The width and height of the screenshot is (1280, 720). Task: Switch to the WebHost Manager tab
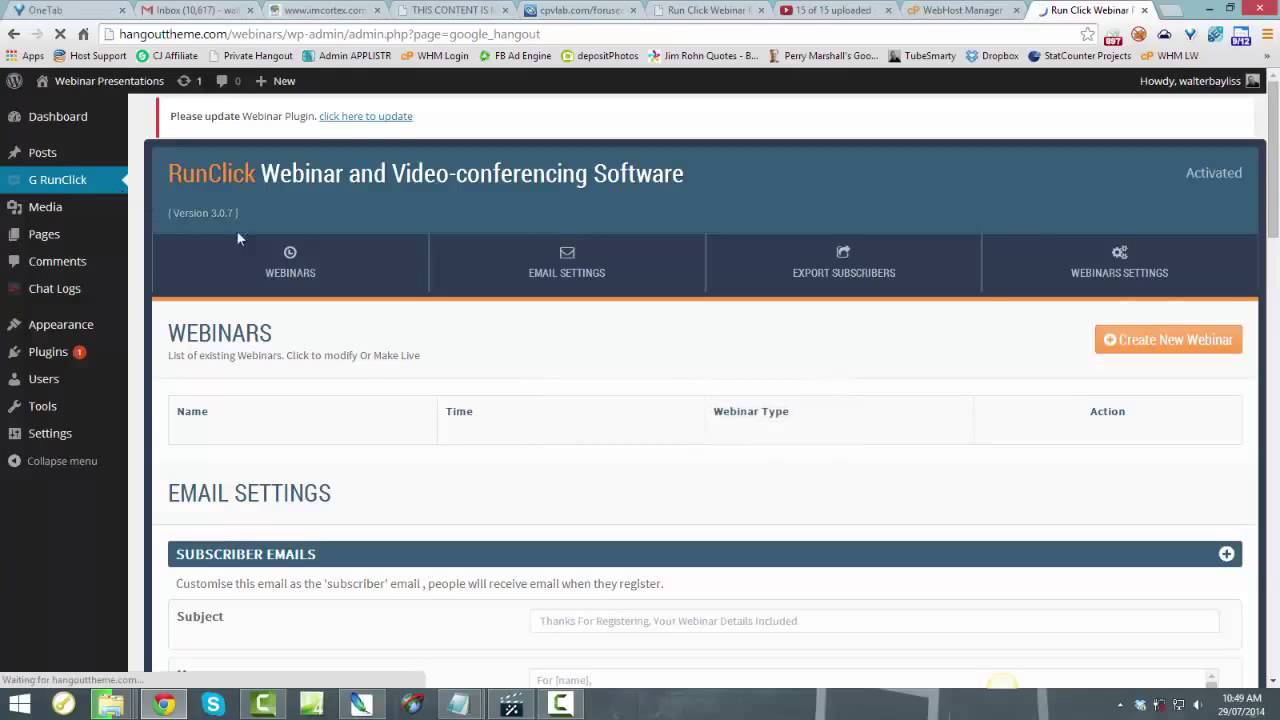(962, 10)
